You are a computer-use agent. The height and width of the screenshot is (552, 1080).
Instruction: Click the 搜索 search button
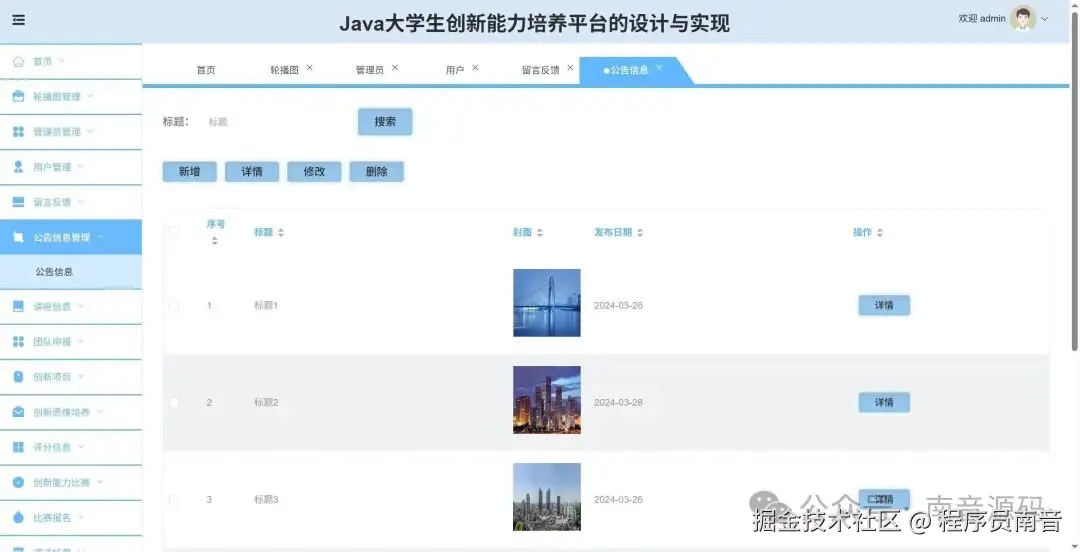385,121
